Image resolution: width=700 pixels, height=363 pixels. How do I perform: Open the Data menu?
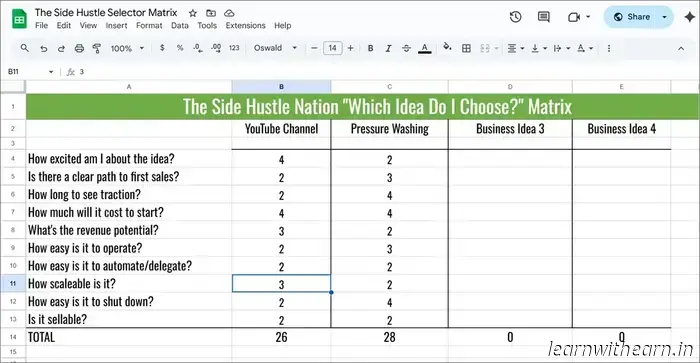(180, 25)
